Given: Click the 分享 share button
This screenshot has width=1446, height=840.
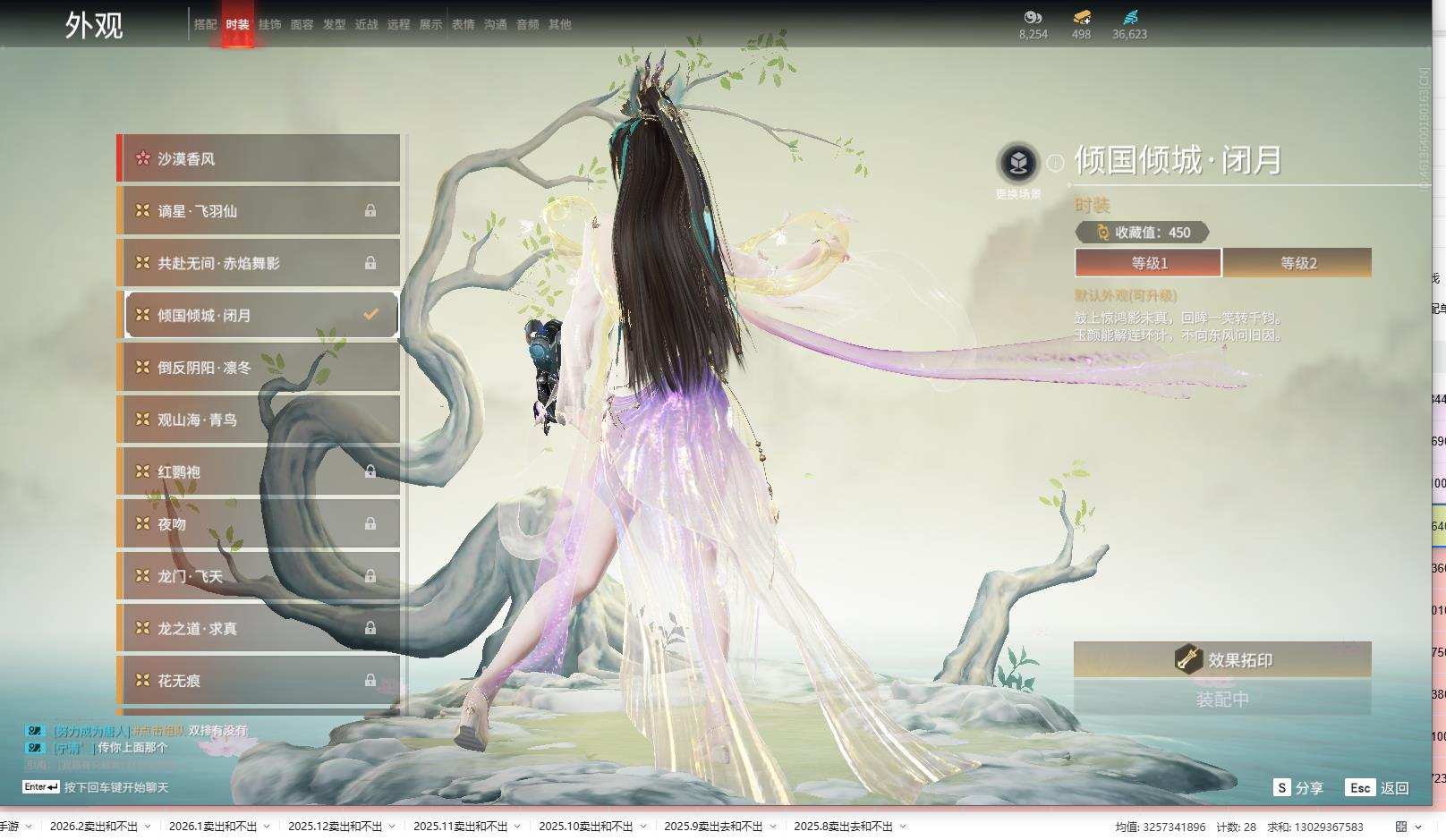Looking at the screenshot, I should [1299, 788].
